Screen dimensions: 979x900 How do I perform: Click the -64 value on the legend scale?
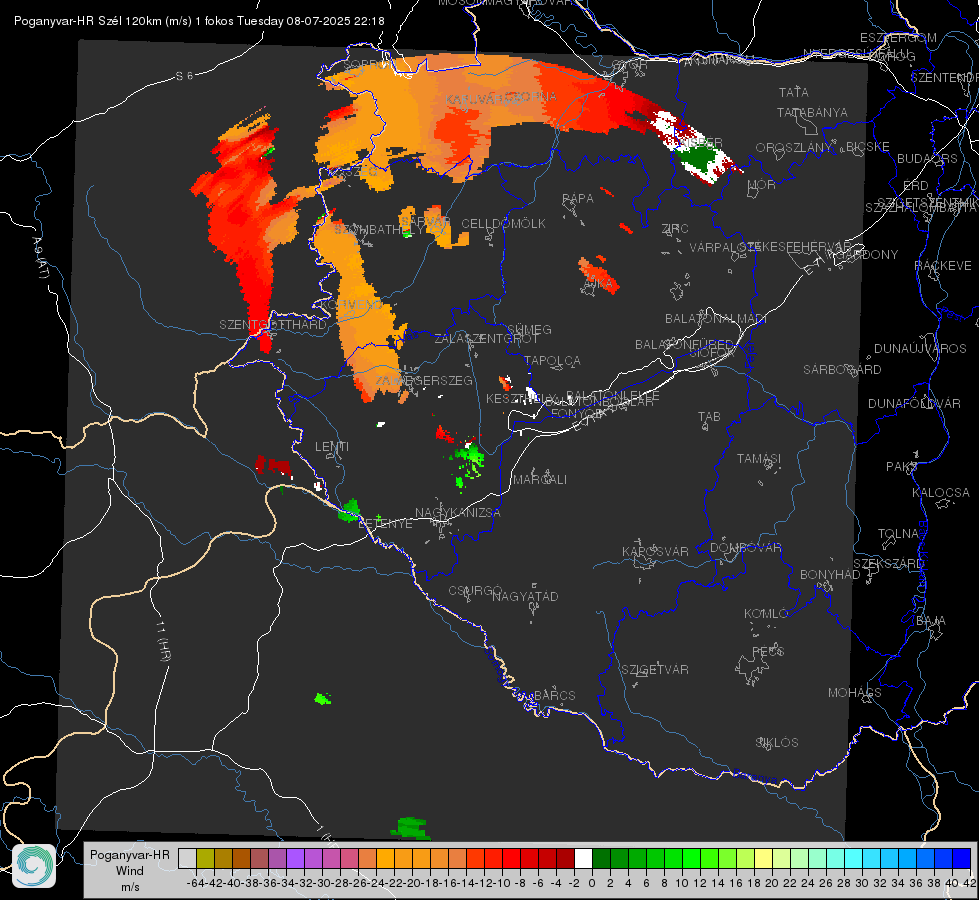(x=195, y=883)
